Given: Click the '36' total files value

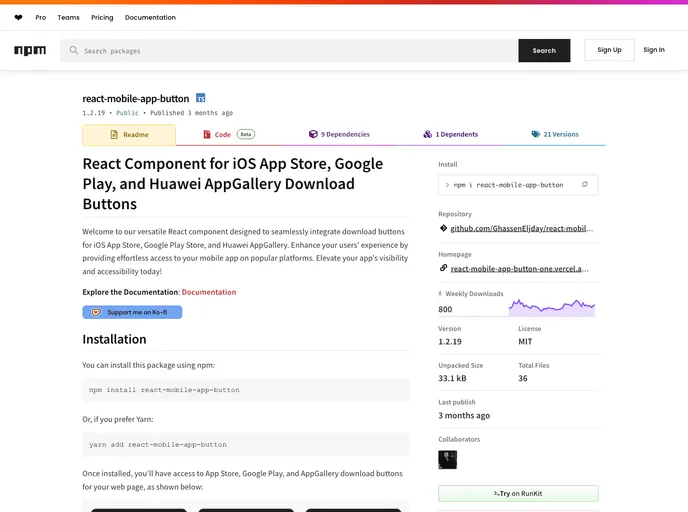Looking at the screenshot, I should (523, 378).
